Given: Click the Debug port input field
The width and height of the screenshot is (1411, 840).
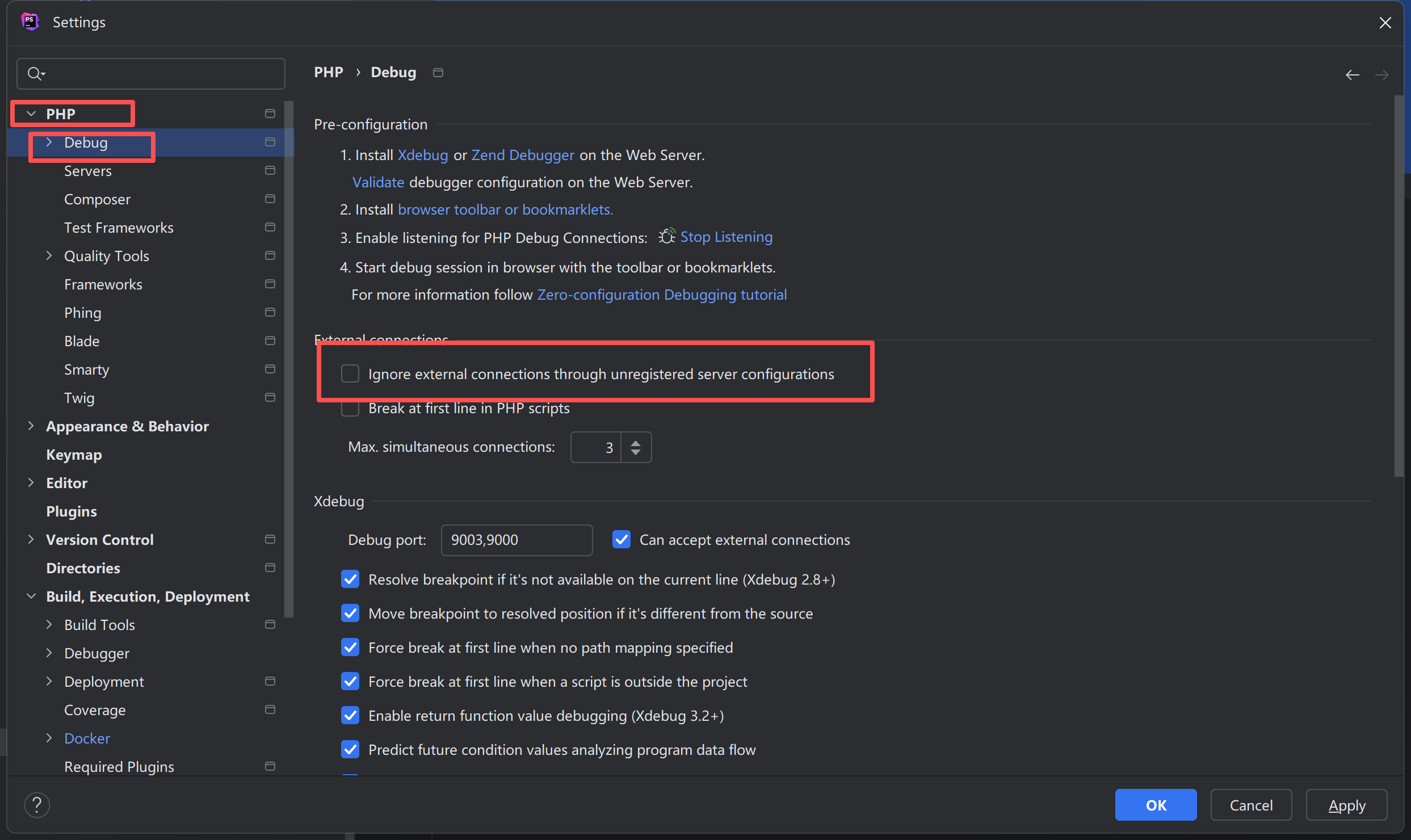Looking at the screenshot, I should tap(516, 540).
